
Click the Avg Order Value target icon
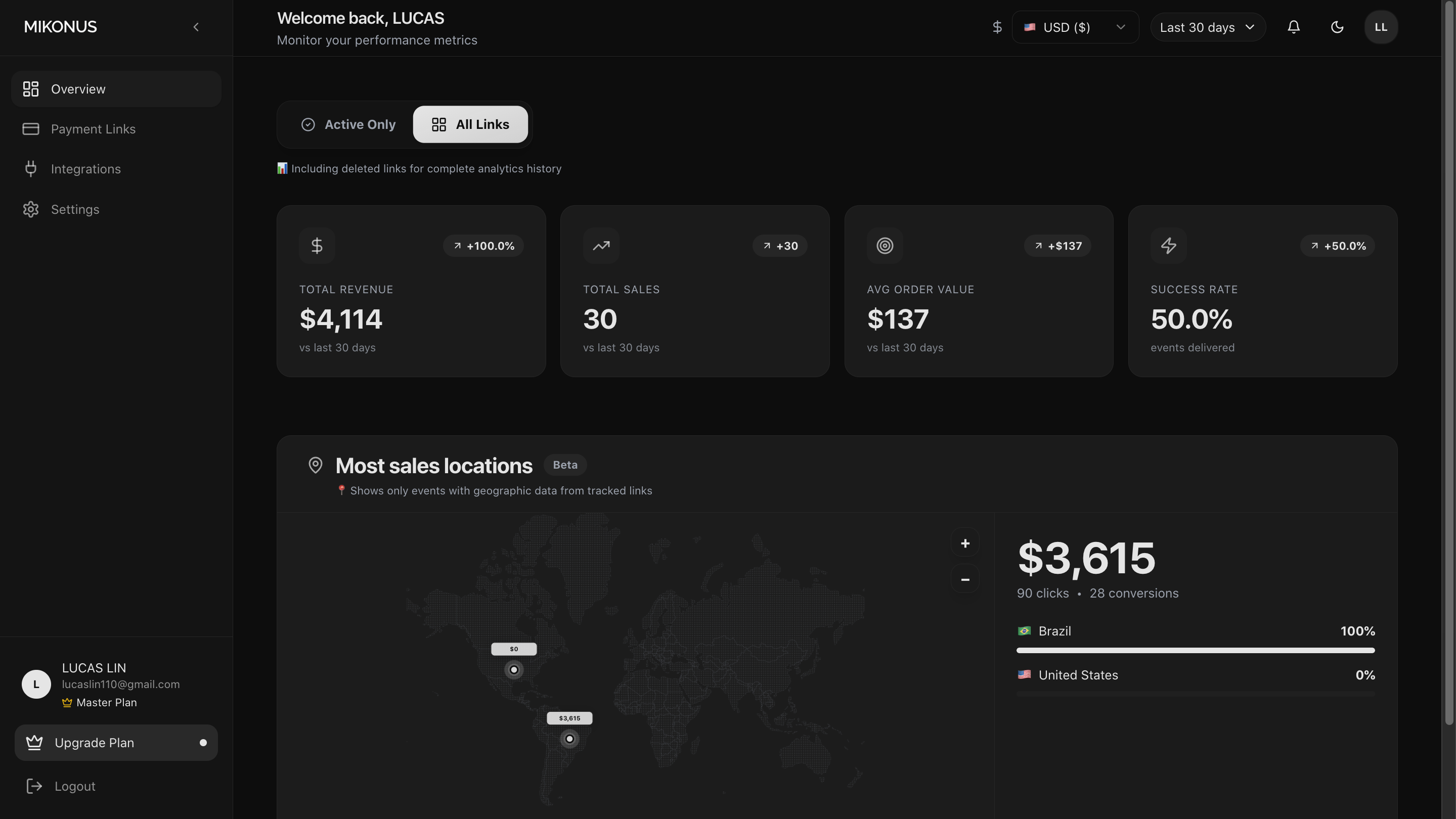click(x=885, y=246)
